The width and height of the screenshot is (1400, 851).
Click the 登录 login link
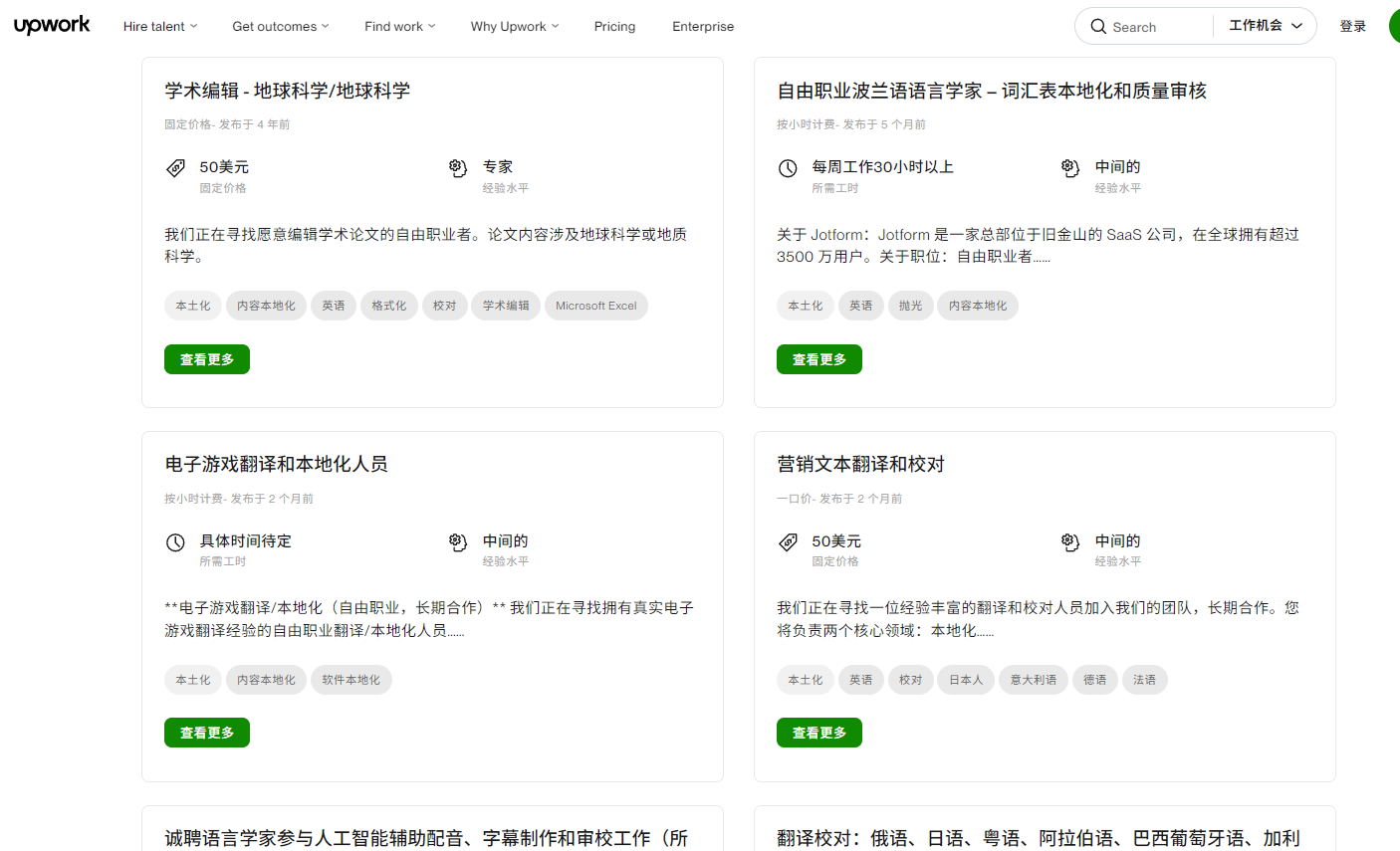[x=1352, y=27]
